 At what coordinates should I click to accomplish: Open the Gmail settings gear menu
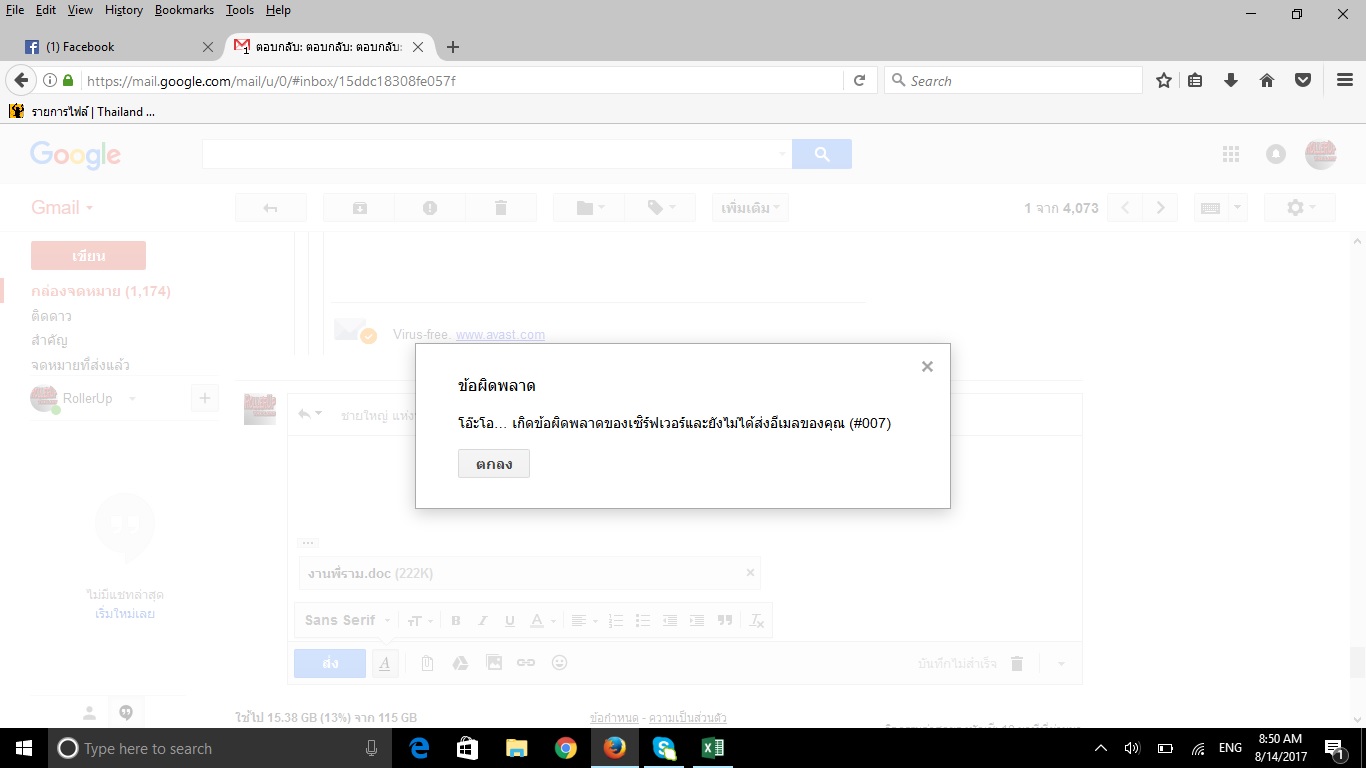(1300, 208)
